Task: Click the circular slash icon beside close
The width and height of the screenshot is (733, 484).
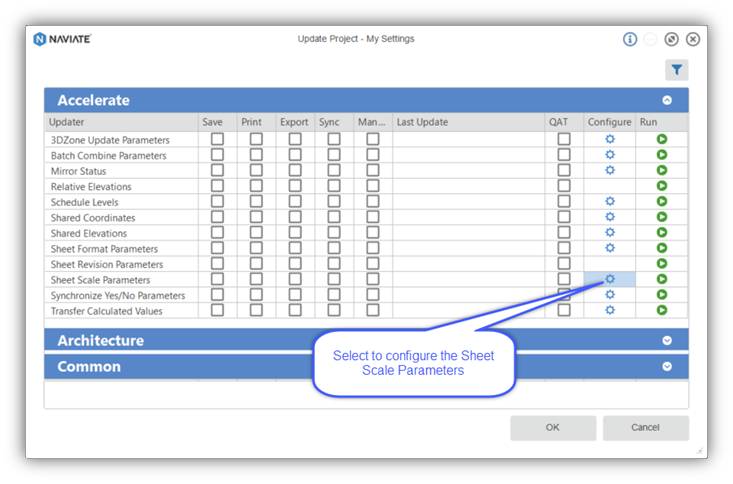Action: click(671, 39)
